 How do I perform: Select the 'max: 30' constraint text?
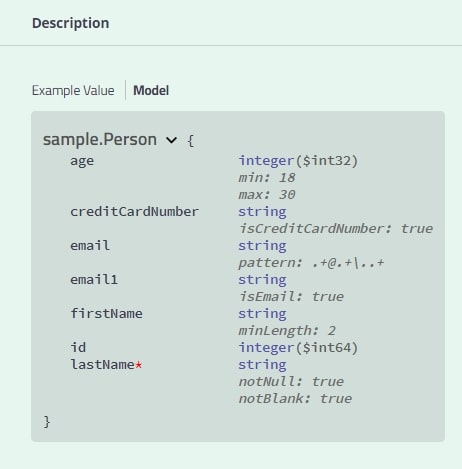pyautogui.click(x=267, y=195)
